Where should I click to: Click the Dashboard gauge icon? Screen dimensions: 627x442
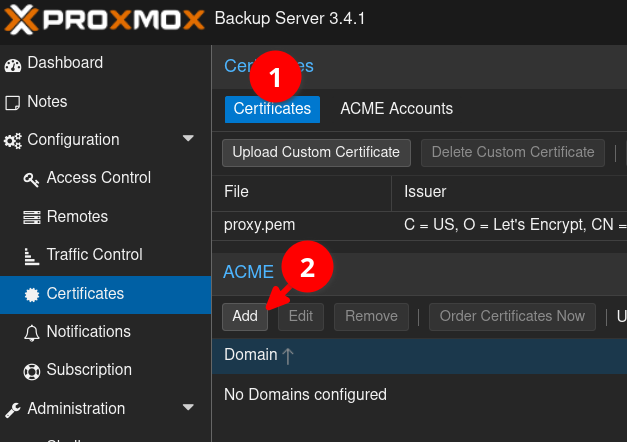coord(13,64)
